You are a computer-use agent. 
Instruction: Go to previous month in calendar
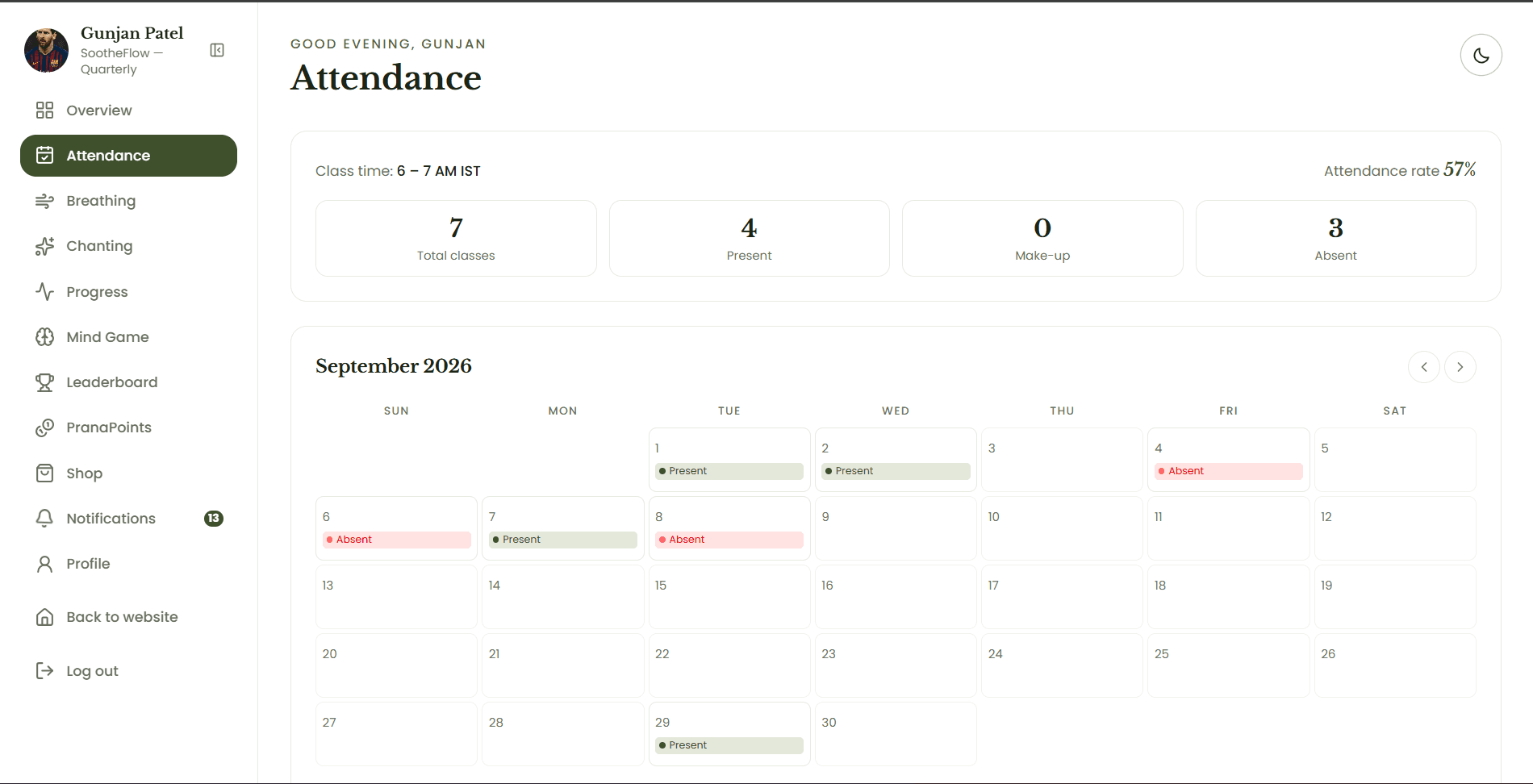(x=1424, y=367)
